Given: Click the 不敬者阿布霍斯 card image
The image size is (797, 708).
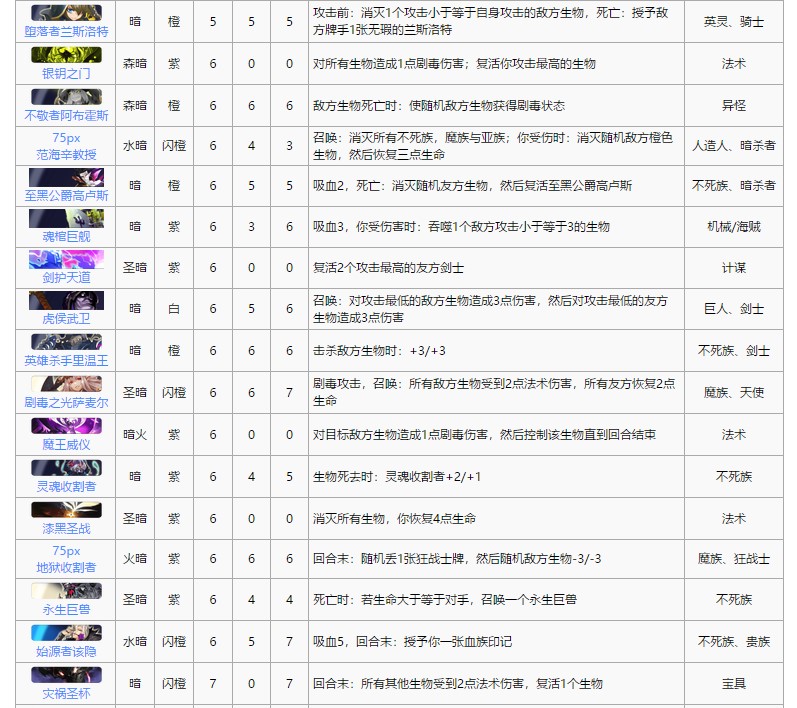Looking at the screenshot, I should (66, 97).
